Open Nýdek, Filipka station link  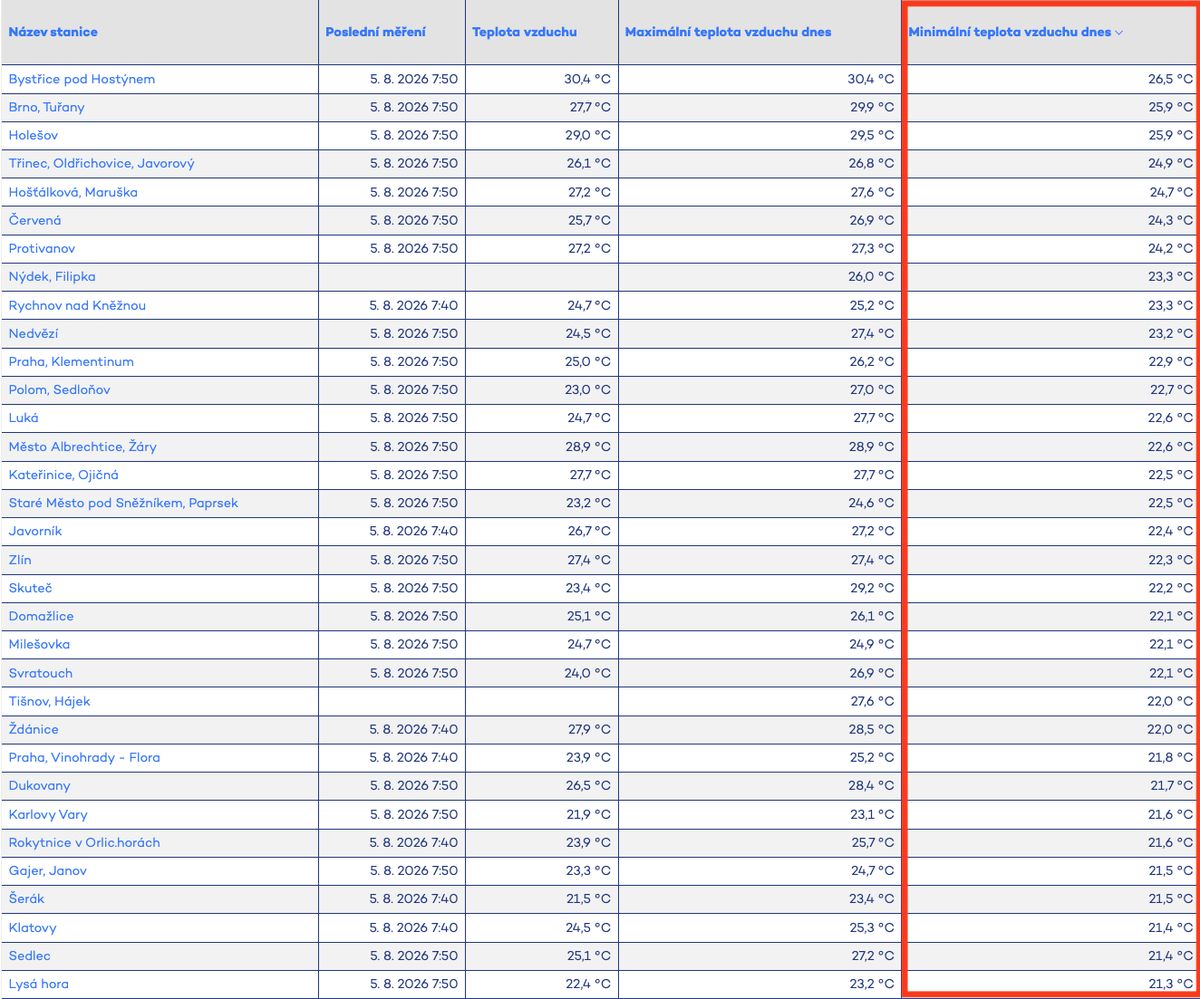pos(52,276)
